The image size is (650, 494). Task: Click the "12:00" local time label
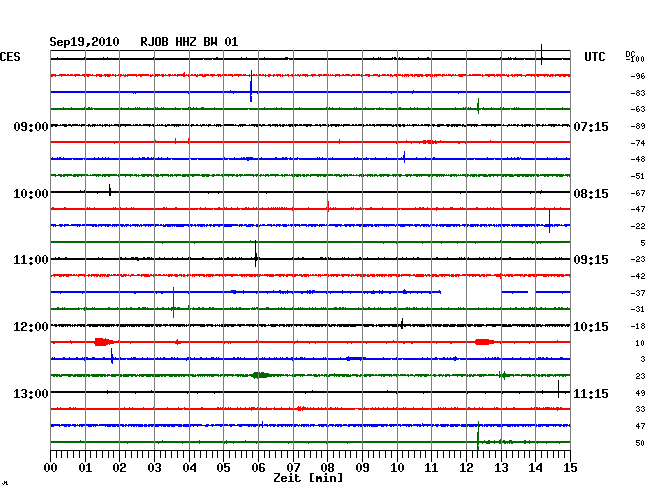point(31,327)
